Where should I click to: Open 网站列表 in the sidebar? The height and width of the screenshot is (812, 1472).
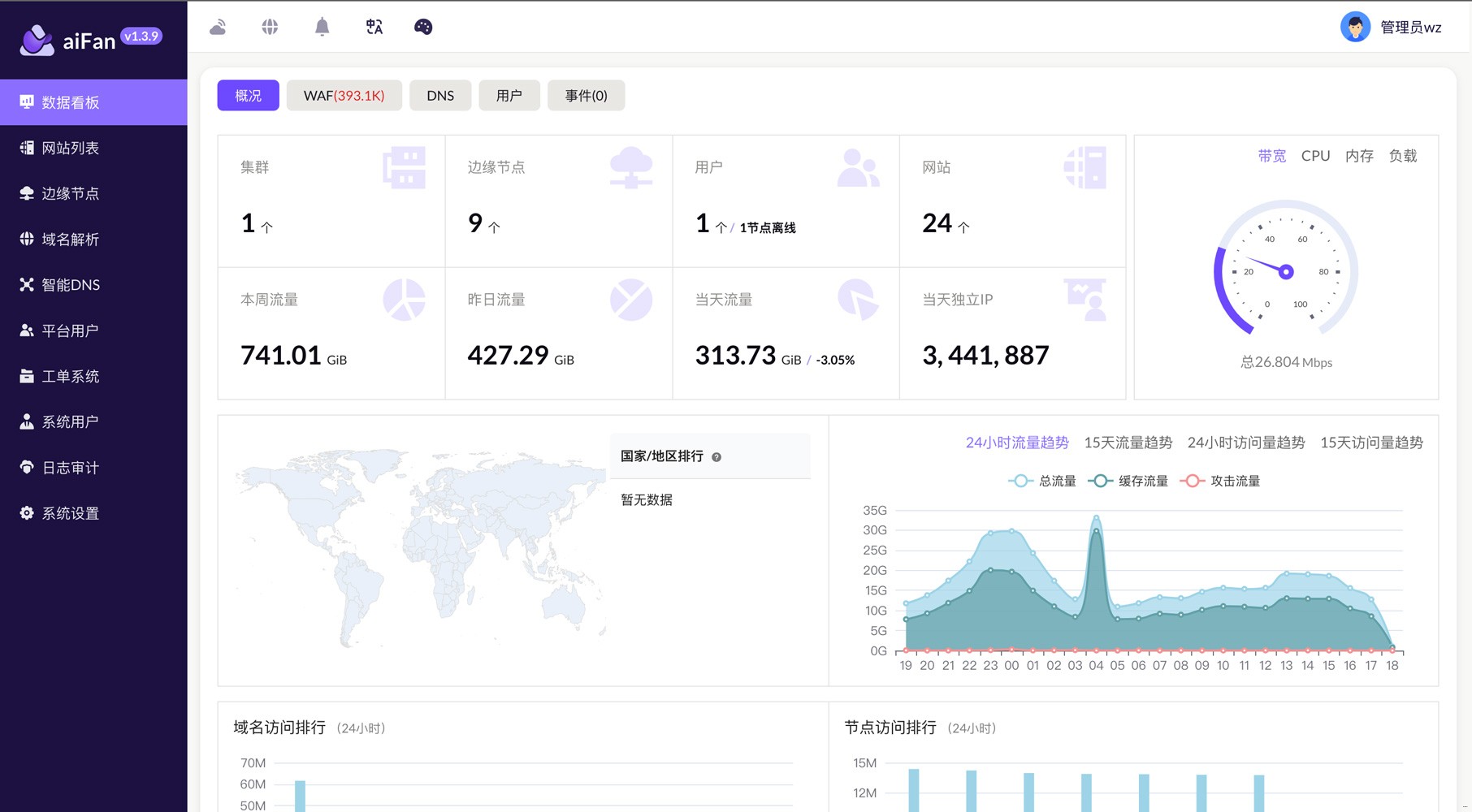click(71, 148)
